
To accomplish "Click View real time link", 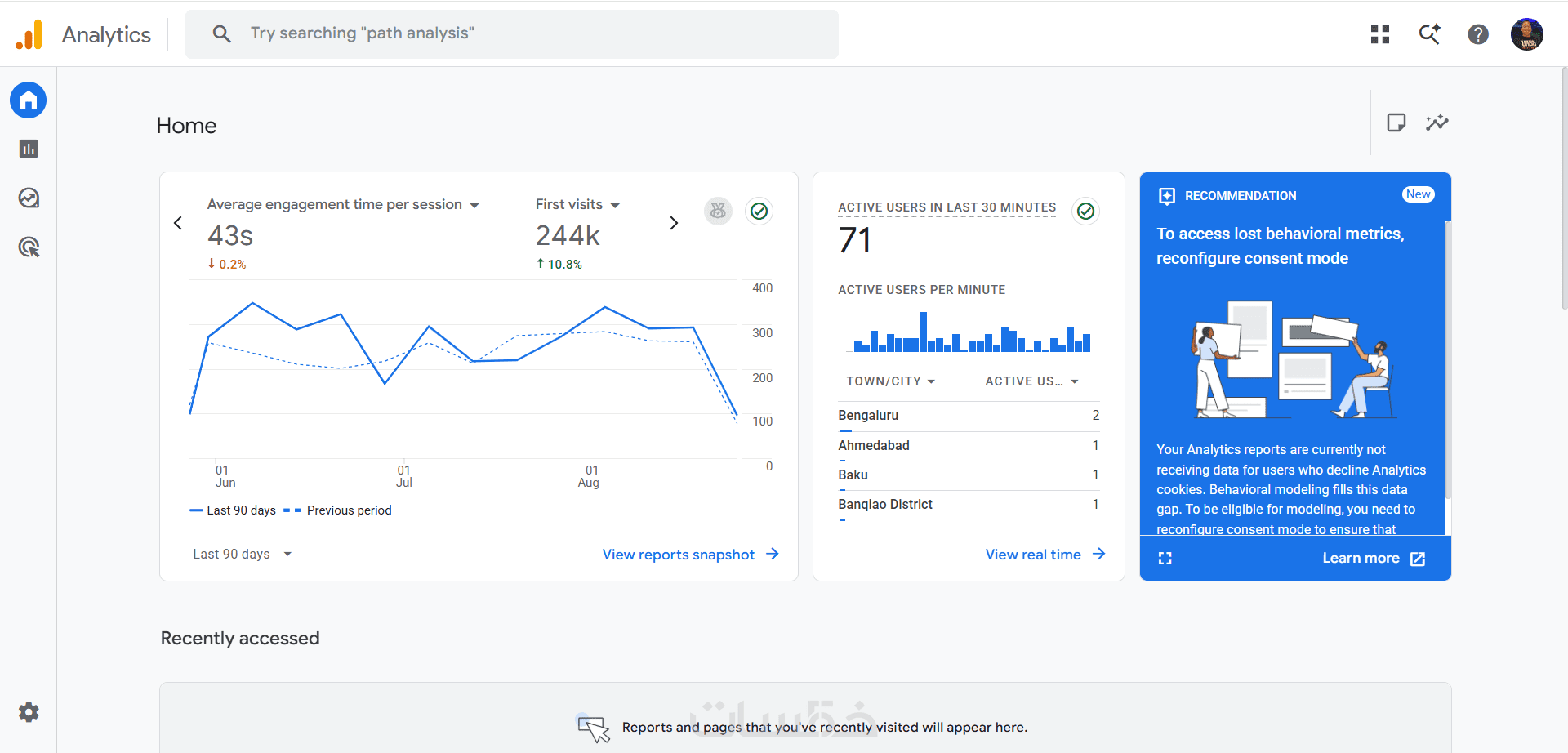I will 1045,555.
